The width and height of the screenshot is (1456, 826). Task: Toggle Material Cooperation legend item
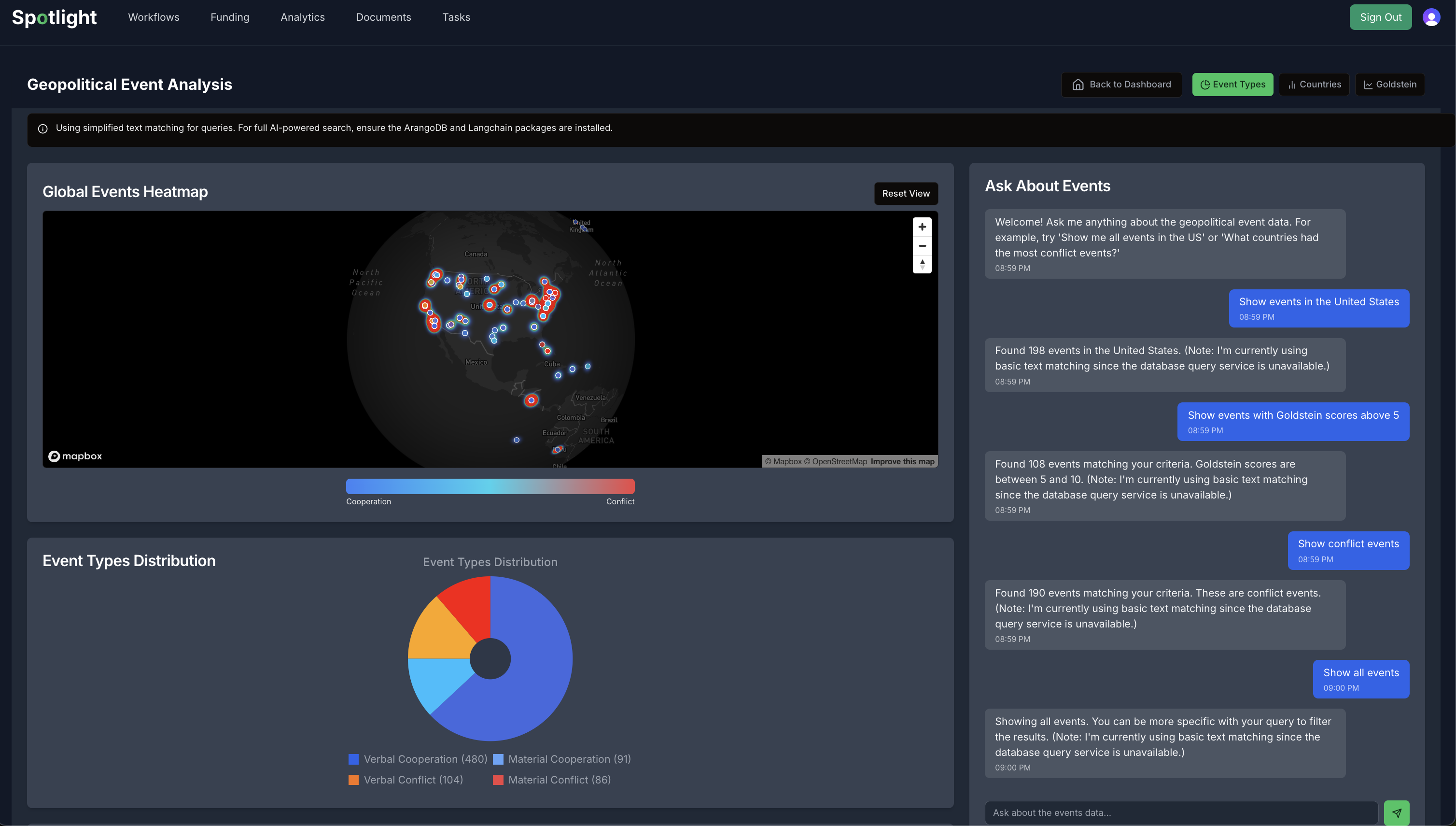click(x=562, y=759)
